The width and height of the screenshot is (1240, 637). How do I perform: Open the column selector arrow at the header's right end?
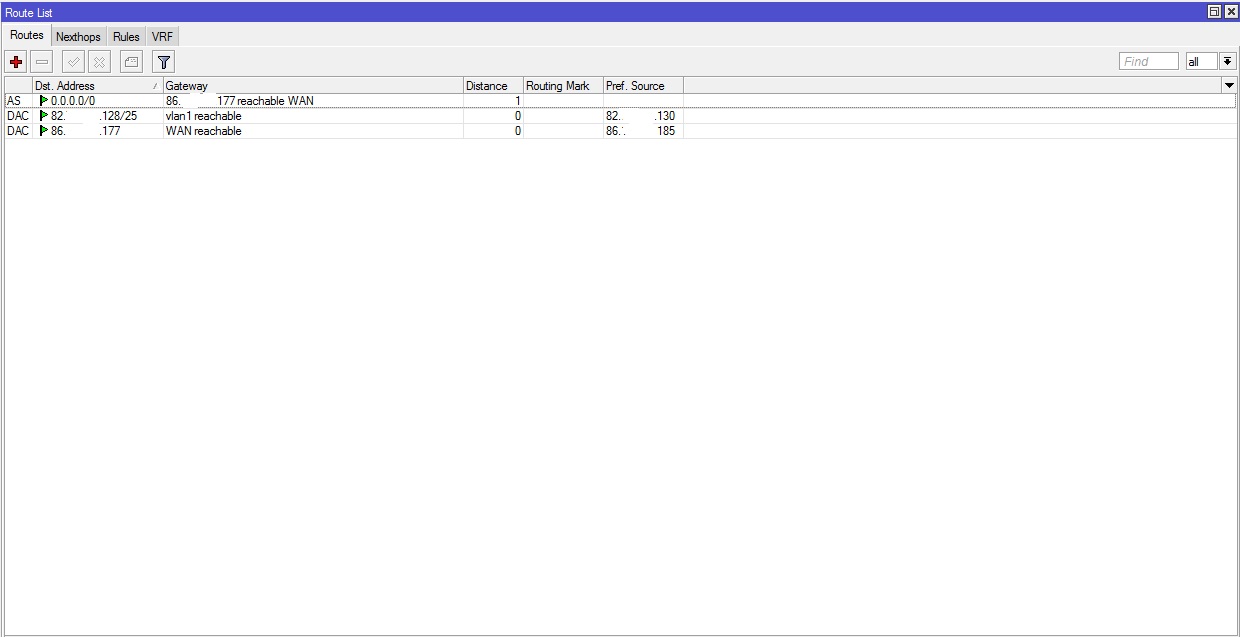click(1229, 86)
